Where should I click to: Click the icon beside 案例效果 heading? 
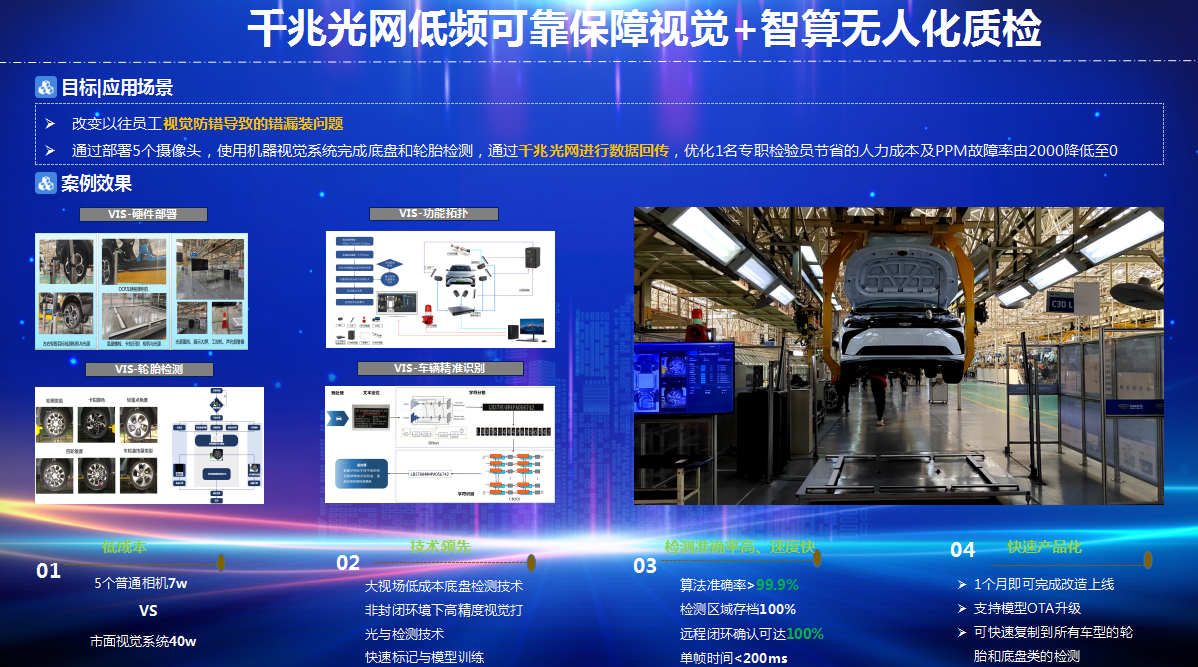46,183
